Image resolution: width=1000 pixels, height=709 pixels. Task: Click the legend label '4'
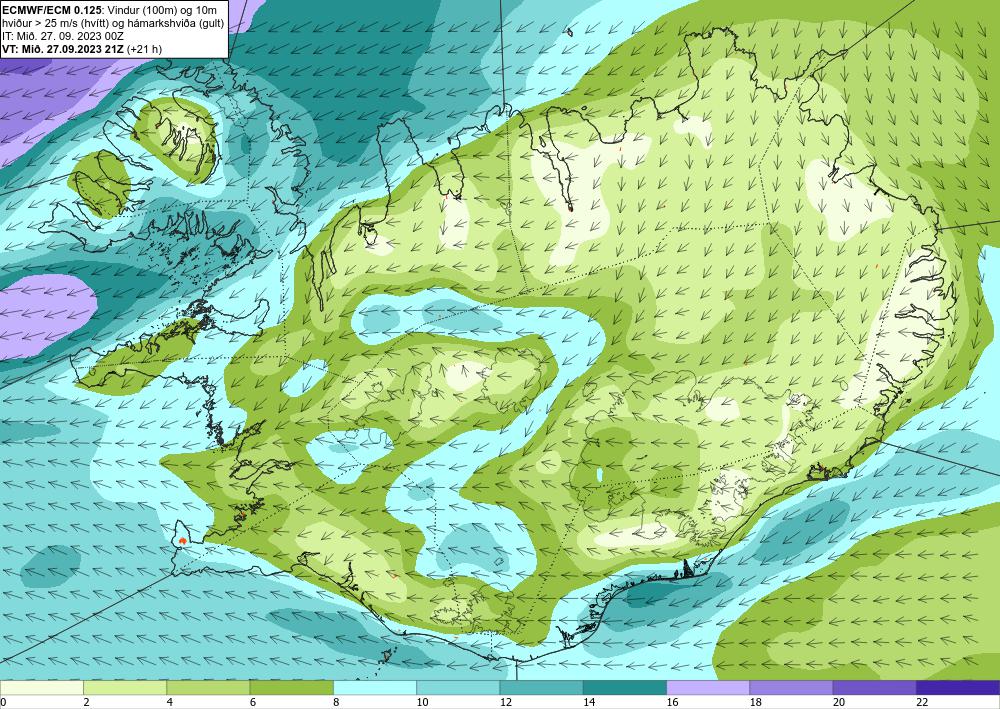[x=170, y=702]
